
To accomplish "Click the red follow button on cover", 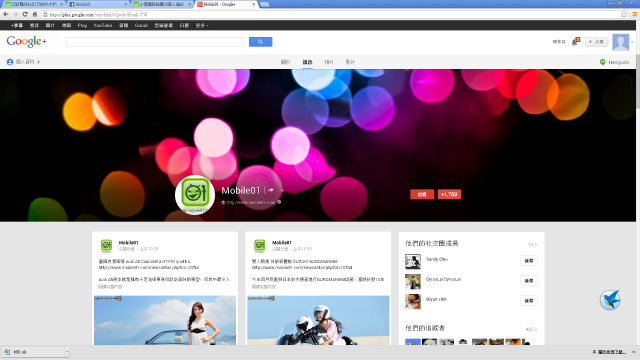I will (x=422, y=194).
